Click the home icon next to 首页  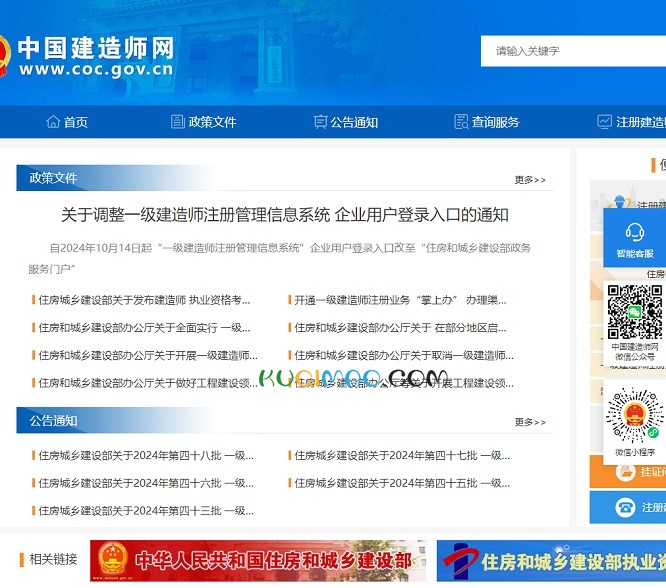53,122
